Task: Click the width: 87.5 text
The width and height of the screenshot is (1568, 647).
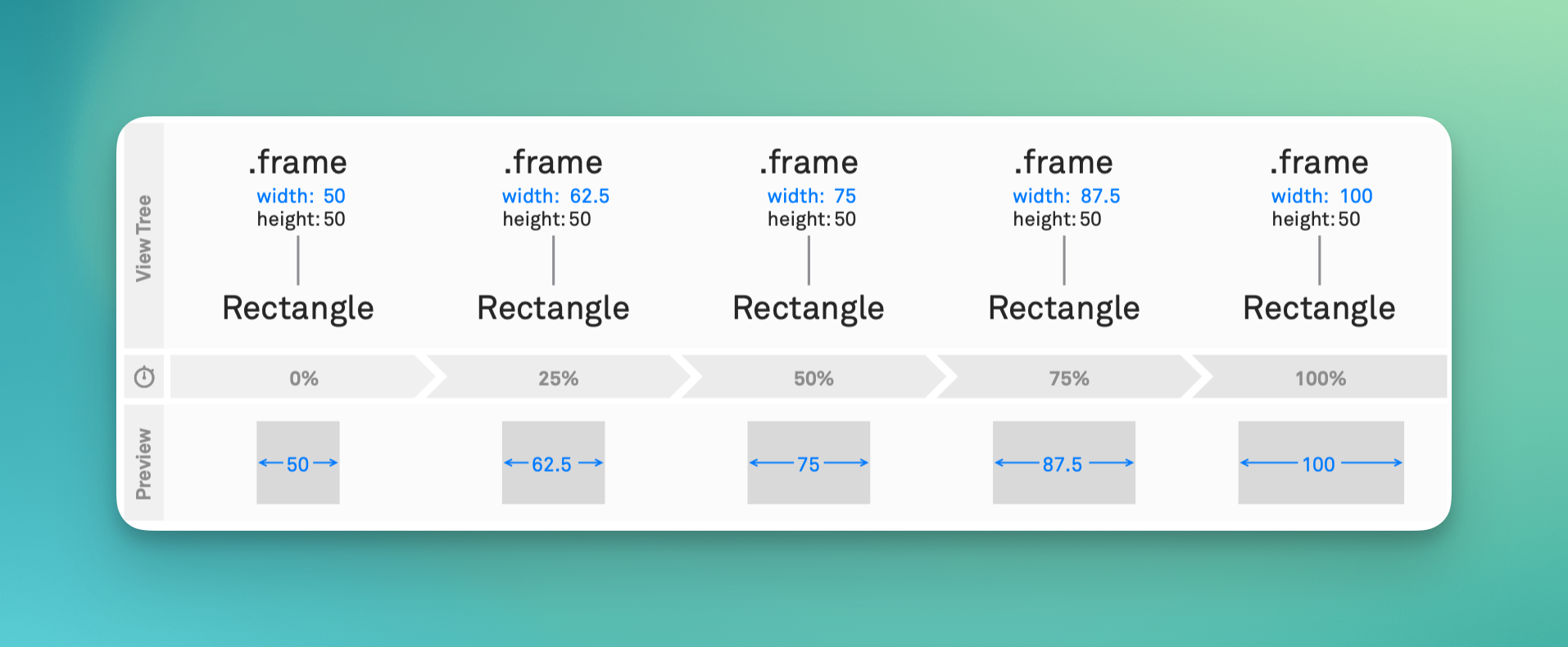Action: [1066, 196]
